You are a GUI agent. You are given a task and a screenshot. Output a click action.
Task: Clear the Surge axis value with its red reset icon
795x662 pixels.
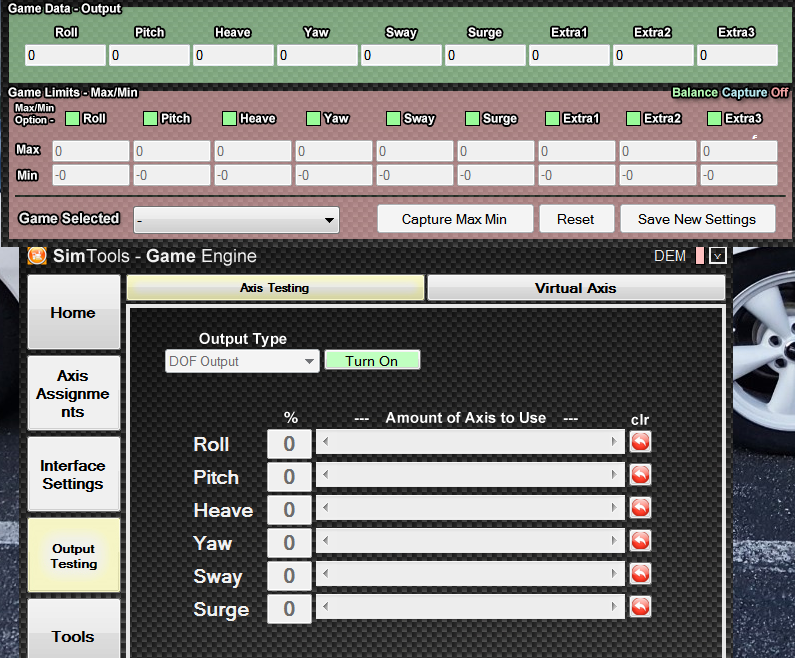640,607
